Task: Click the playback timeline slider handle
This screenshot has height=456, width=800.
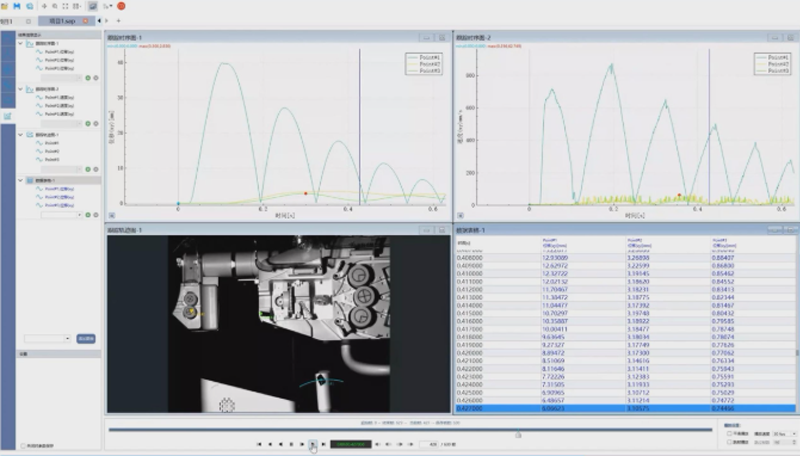Action: [518, 434]
